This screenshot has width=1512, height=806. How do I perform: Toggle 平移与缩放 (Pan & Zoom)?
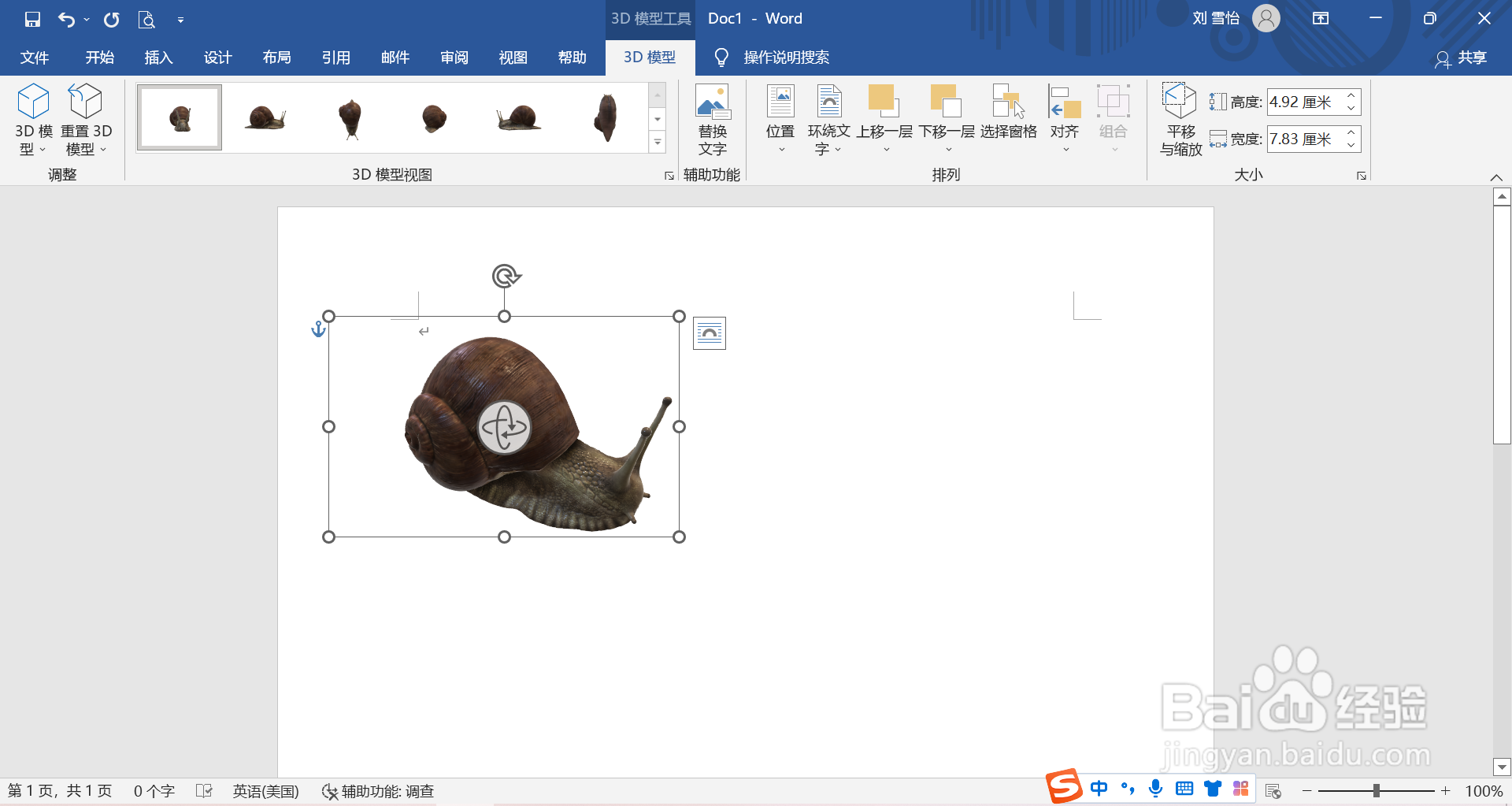click(x=1180, y=120)
